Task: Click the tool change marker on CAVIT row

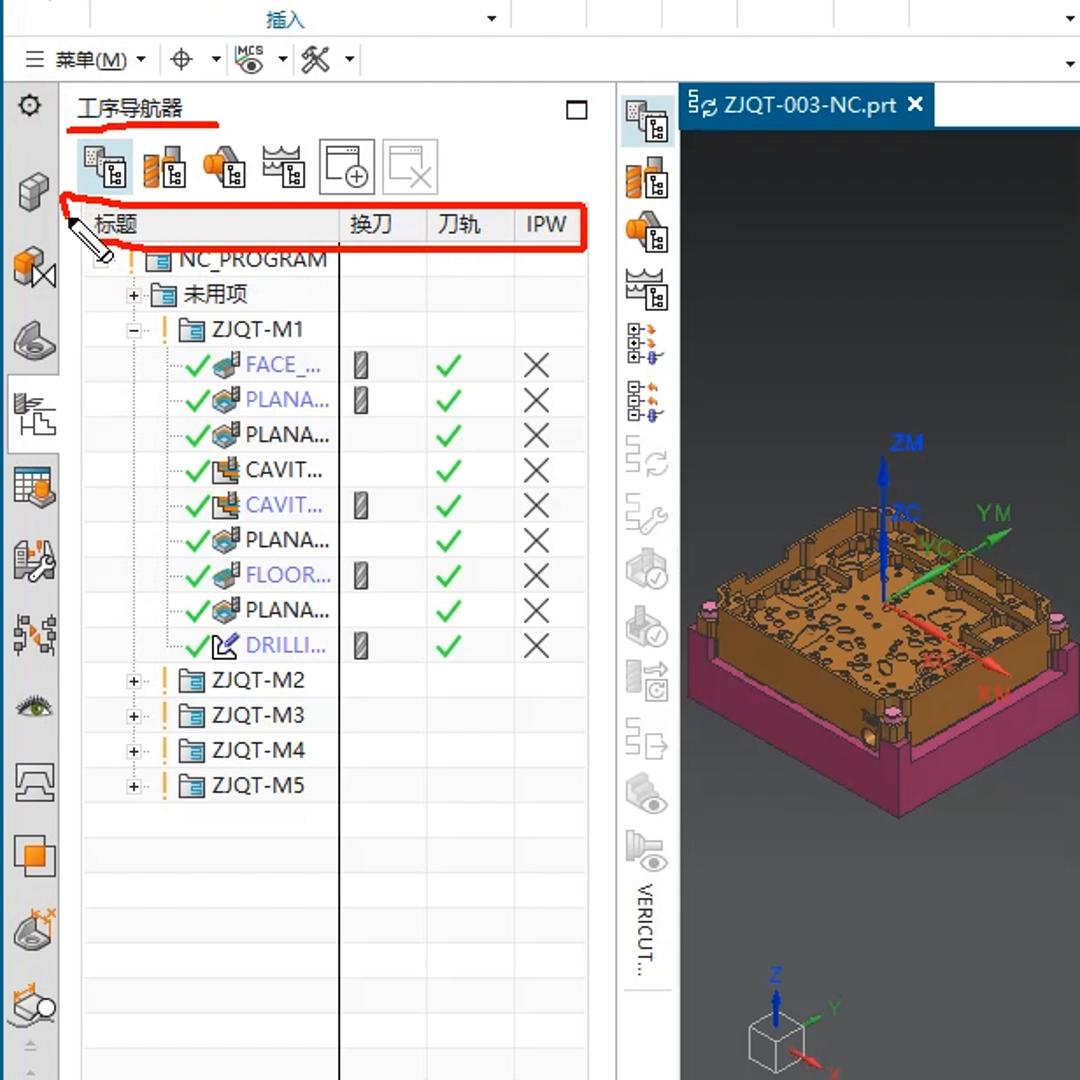Action: coord(361,506)
